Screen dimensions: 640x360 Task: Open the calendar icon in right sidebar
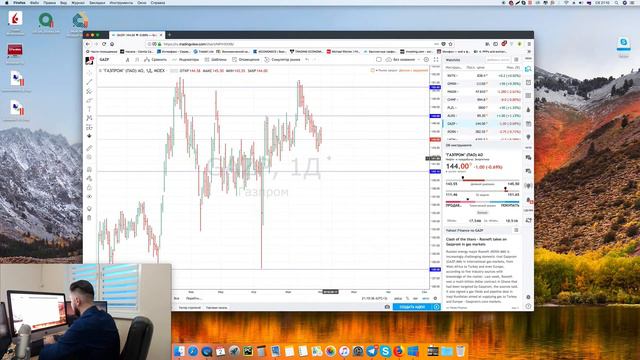(528, 123)
